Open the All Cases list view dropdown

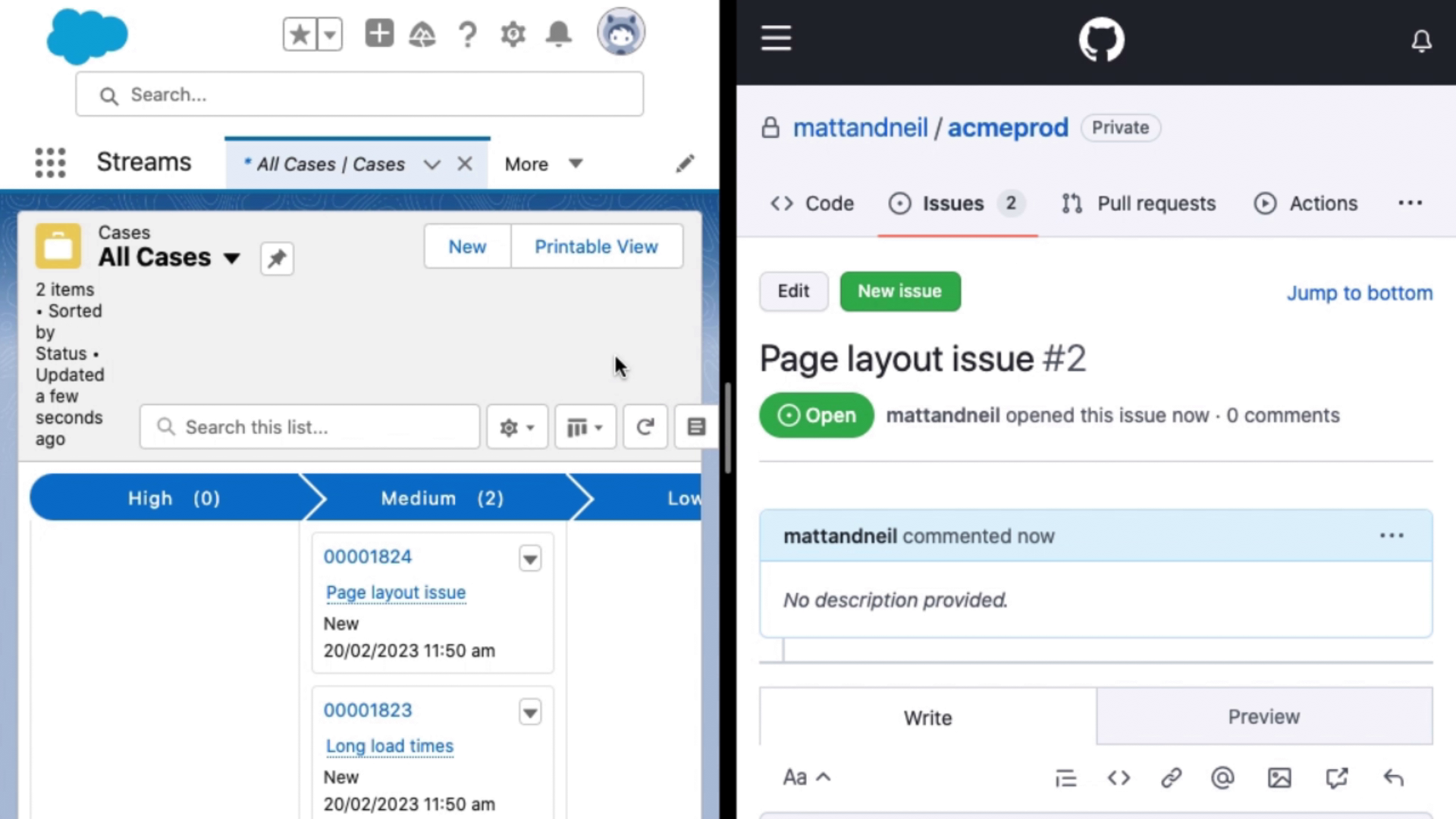pos(232,259)
